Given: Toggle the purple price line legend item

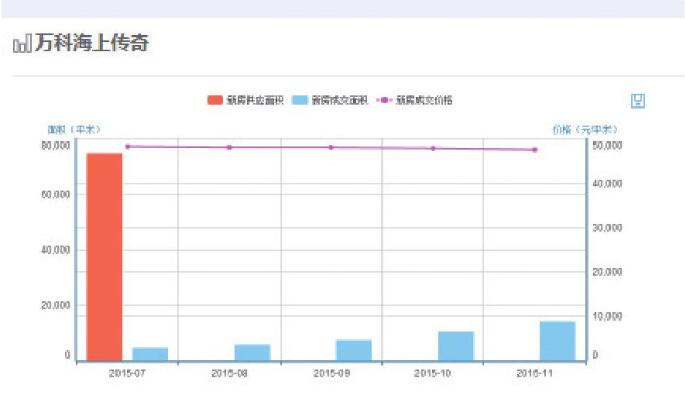Looking at the screenshot, I should point(414,100).
